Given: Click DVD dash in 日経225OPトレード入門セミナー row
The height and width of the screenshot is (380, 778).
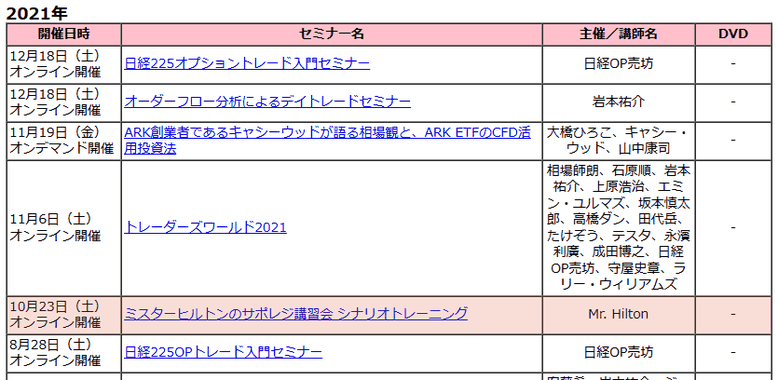Looking at the screenshot, I should point(733,353).
